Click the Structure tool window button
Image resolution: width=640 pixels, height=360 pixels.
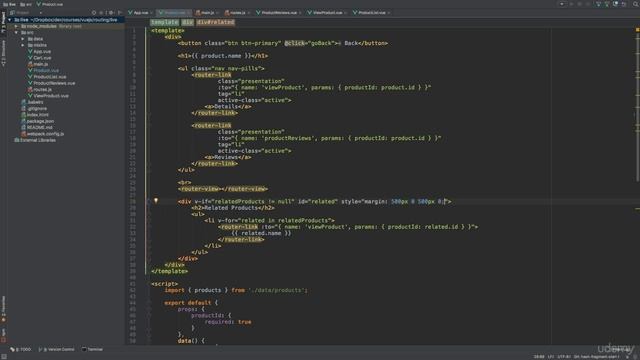[3, 52]
